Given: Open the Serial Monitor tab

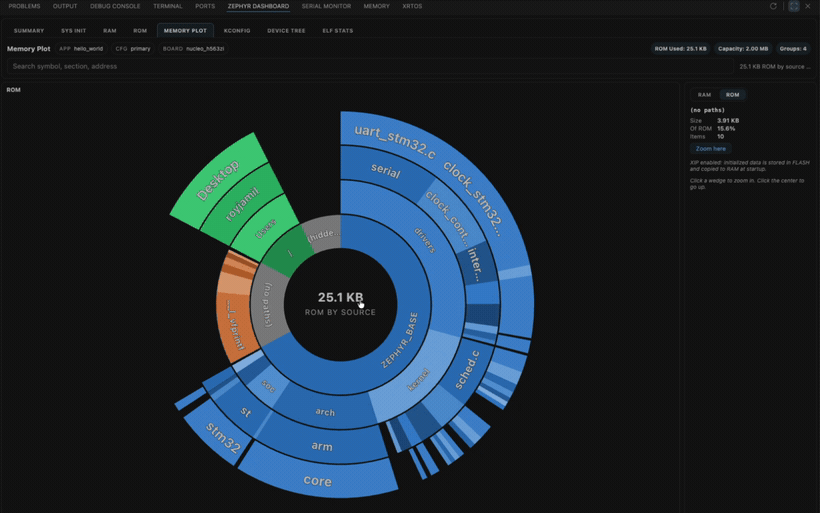Looking at the screenshot, I should pos(326,6).
